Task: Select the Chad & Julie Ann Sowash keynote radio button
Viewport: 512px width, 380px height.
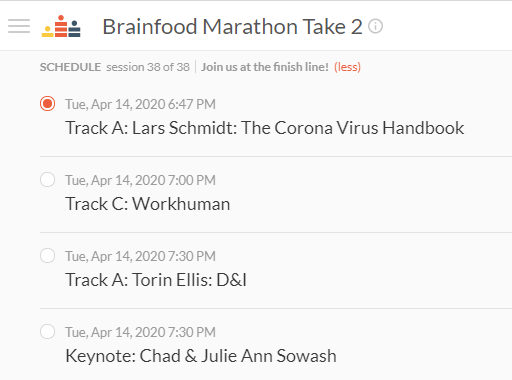Action: pos(47,332)
